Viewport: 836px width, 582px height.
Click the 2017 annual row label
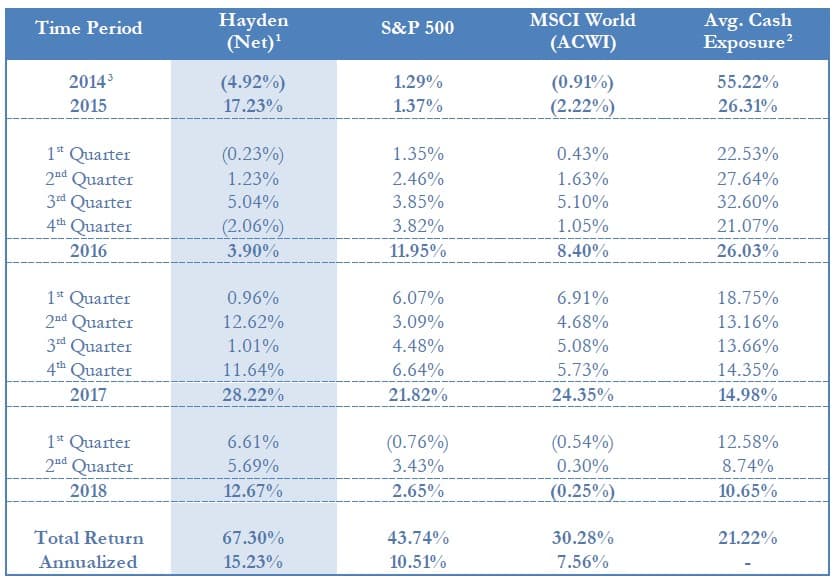(88, 395)
